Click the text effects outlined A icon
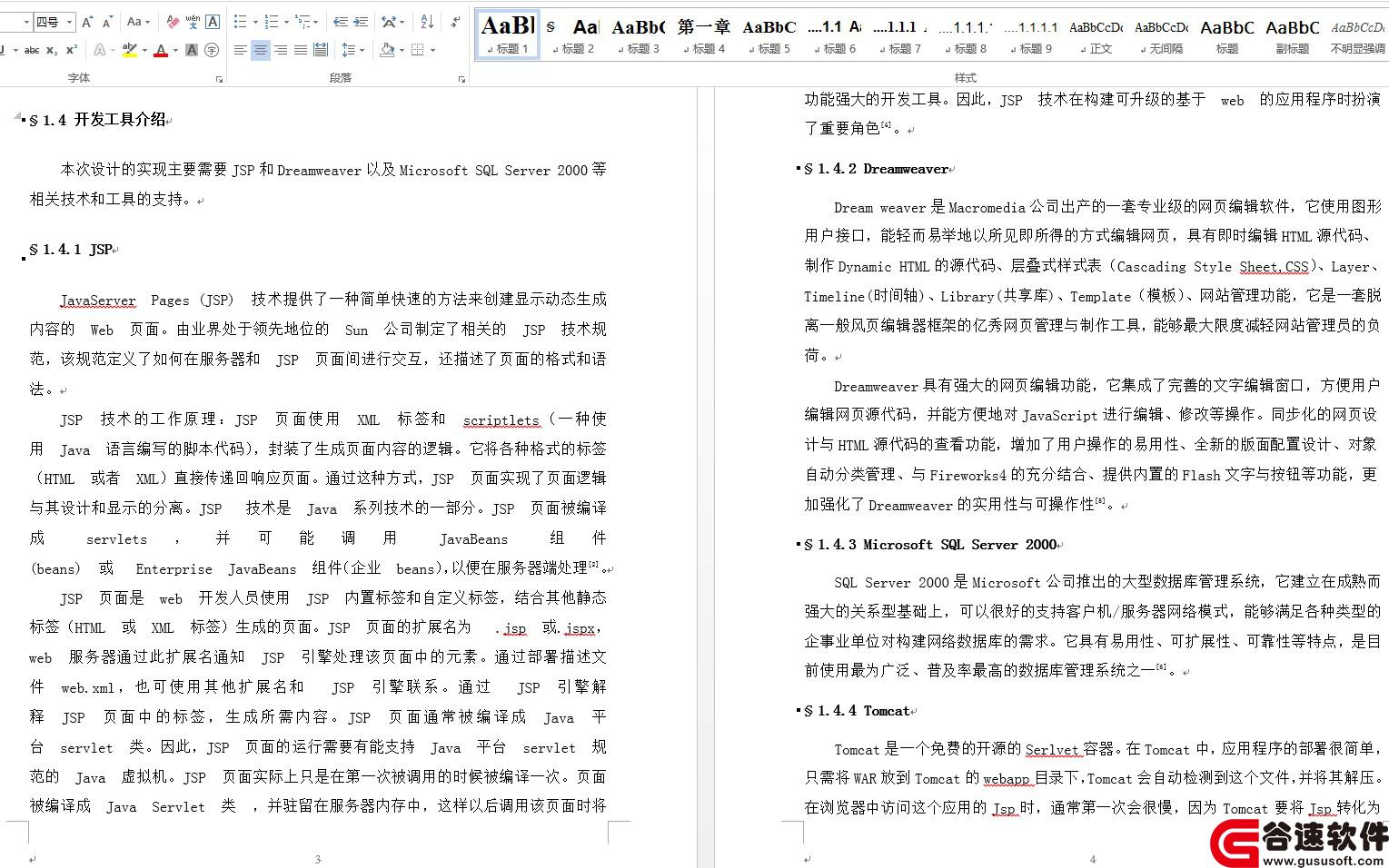The width and height of the screenshot is (1389, 868). pos(99,50)
